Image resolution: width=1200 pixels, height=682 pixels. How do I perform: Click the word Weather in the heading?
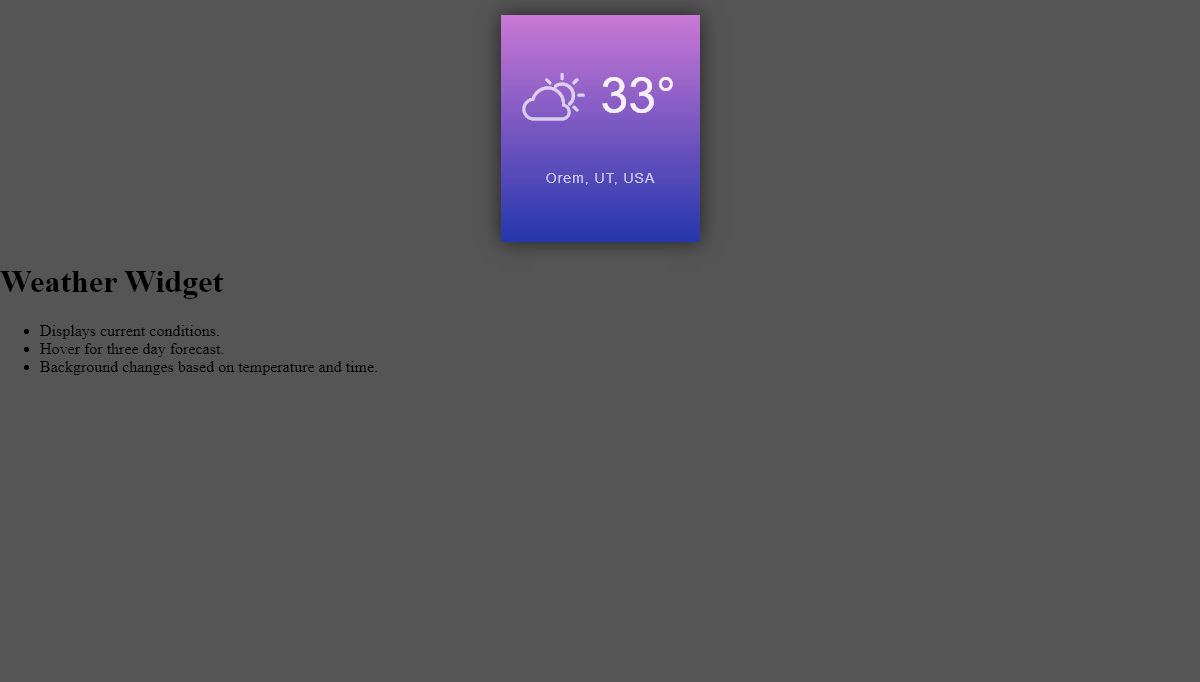pos(58,282)
